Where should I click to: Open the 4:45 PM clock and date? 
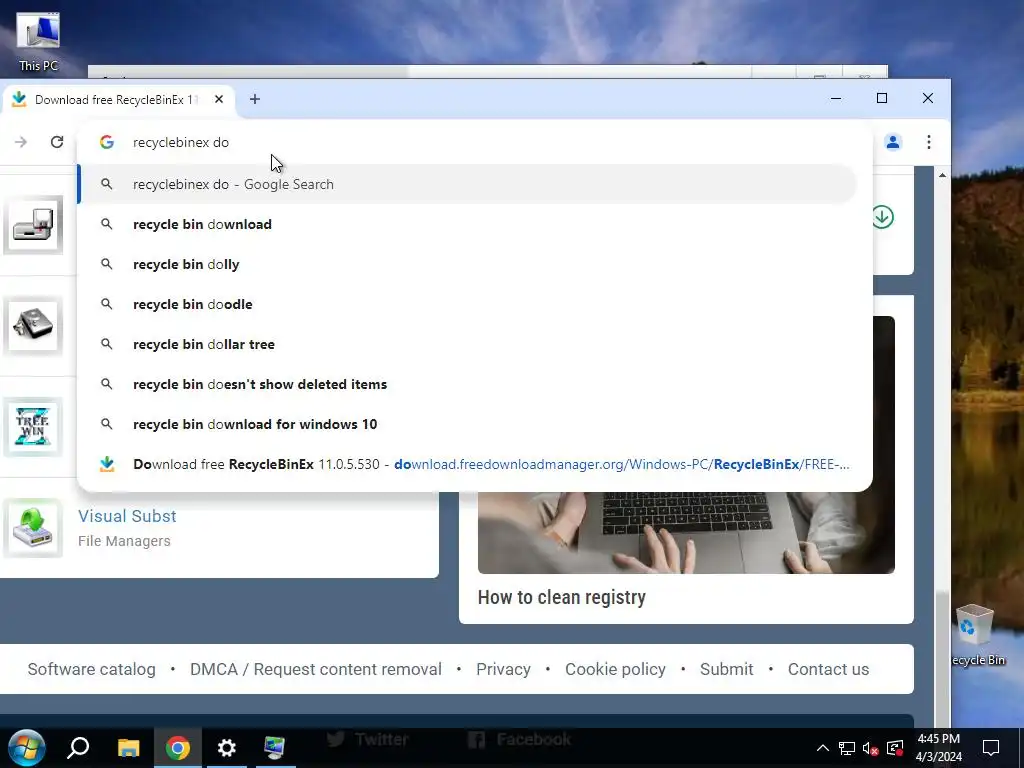click(x=938, y=748)
